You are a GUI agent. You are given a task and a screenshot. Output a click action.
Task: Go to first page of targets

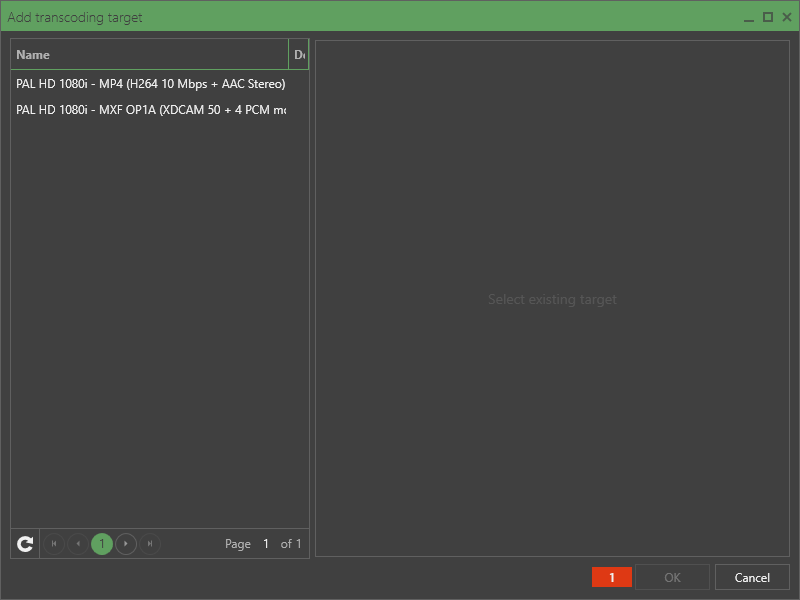[x=54, y=544]
